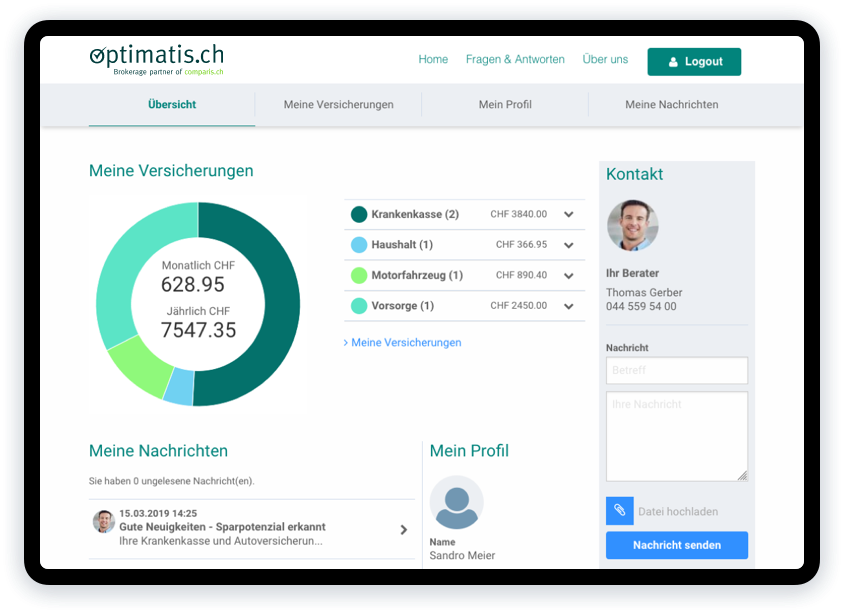Go to the Meine Nachrichten tab
Image resolution: width=844 pixels, height=613 pixels.
click(x=671, y=105)
